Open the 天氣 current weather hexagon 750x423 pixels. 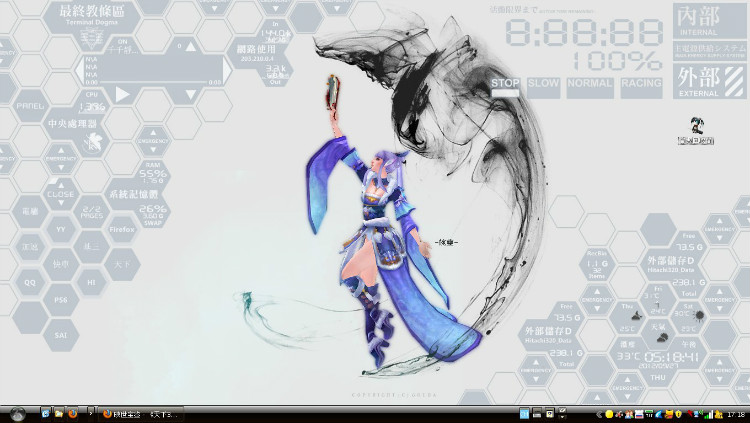(658, 334)
